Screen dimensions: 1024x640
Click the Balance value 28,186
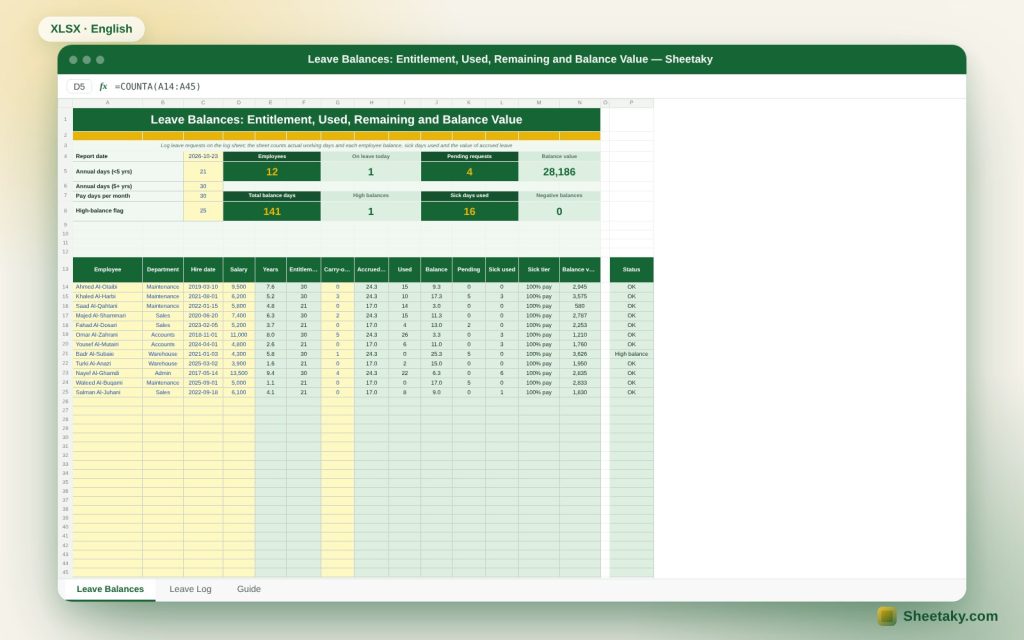point(559,172)
